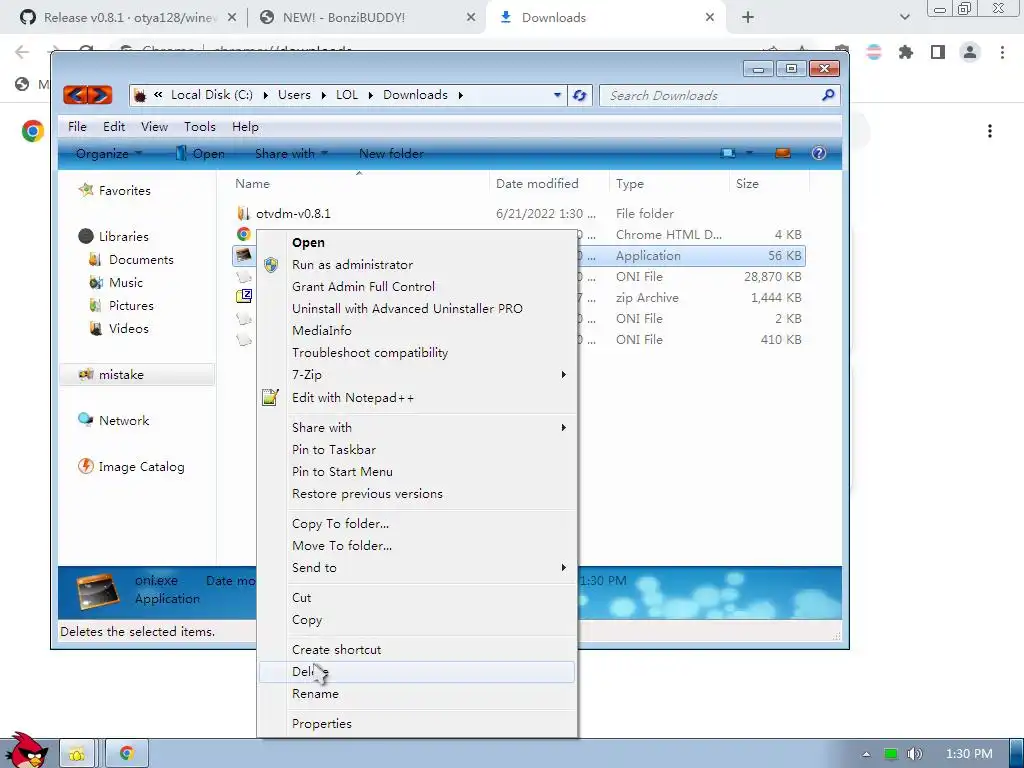Refresh the Downloads folder view
1024x768 pixels.
click(579, 95)
